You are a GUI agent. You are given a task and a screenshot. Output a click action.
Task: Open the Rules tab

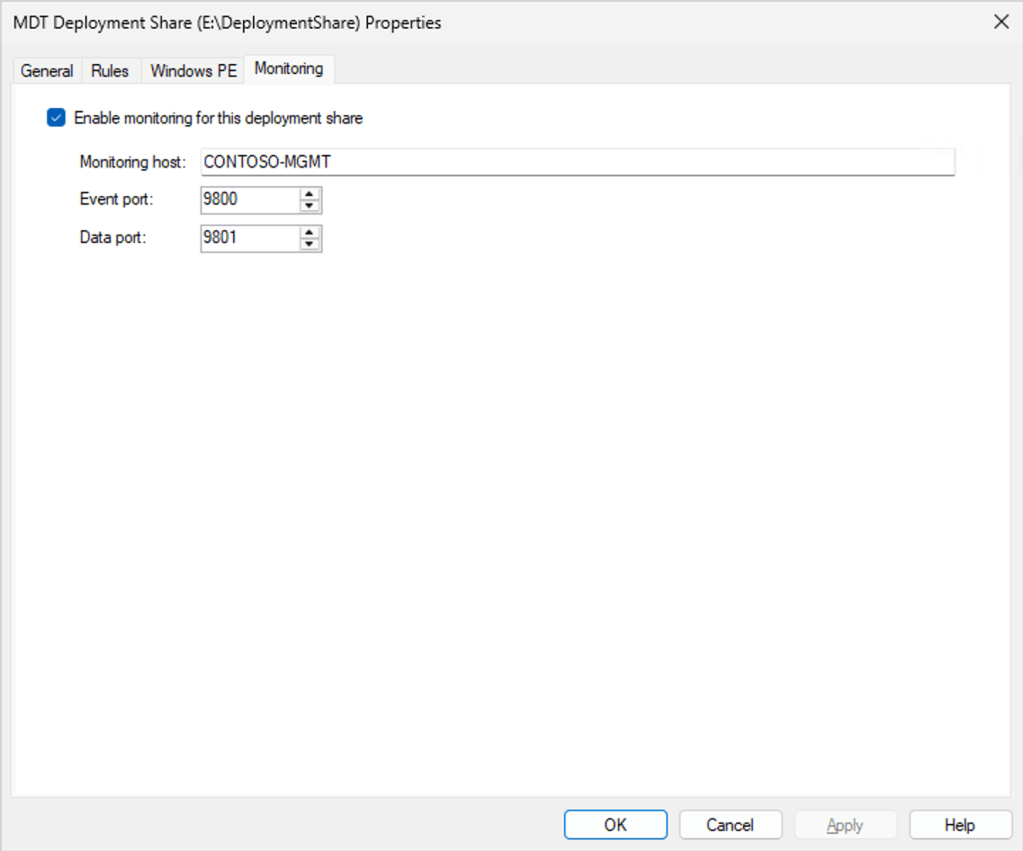(110, 70)
